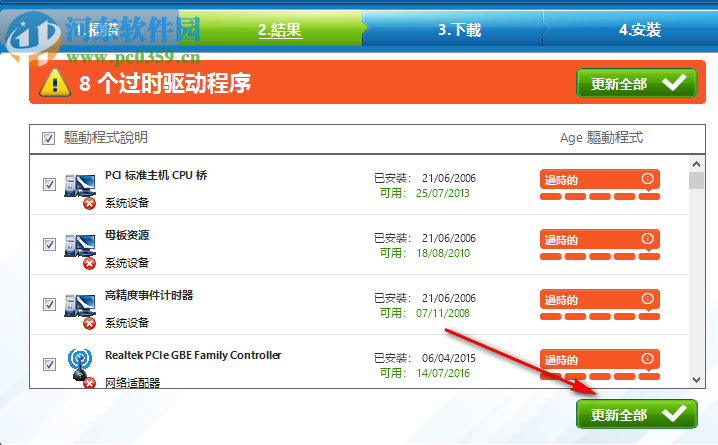Image resolution: width=718 pixels, height=445 pixels.
Task: Click available date 14/07/2016
Action: [x=443, y=373]
